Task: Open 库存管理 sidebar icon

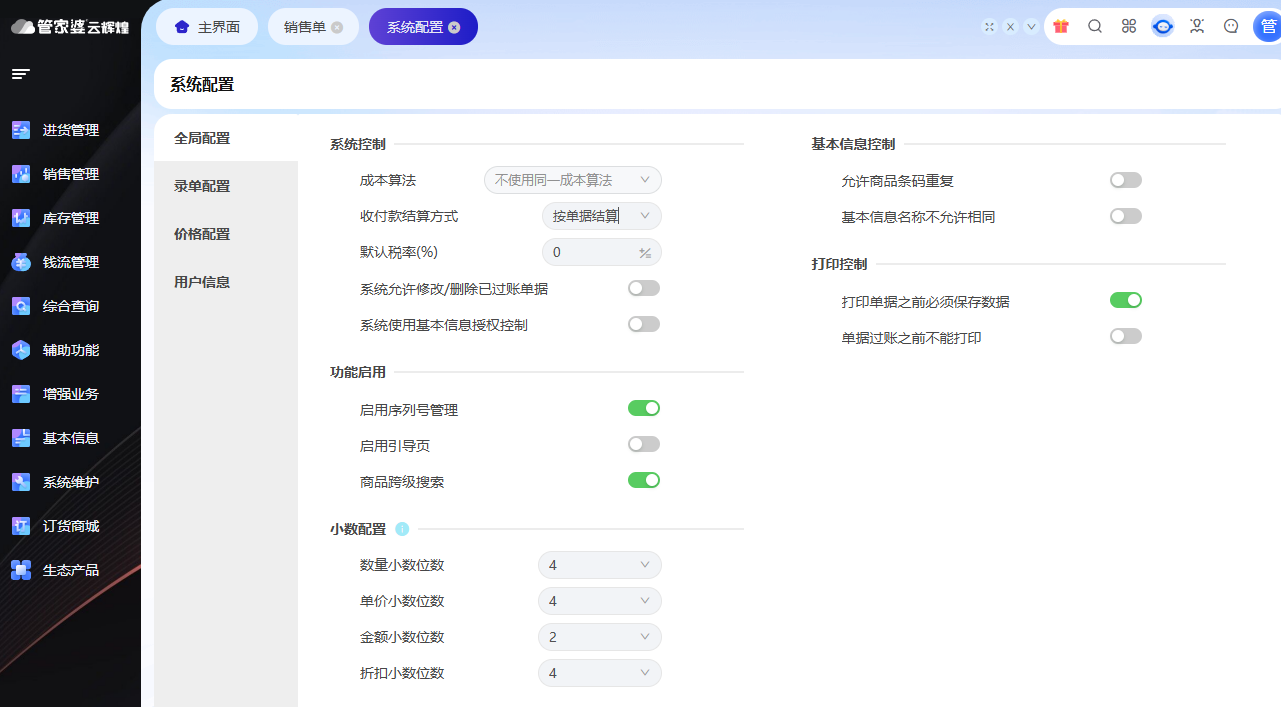Action: click(x=21, y=218)
